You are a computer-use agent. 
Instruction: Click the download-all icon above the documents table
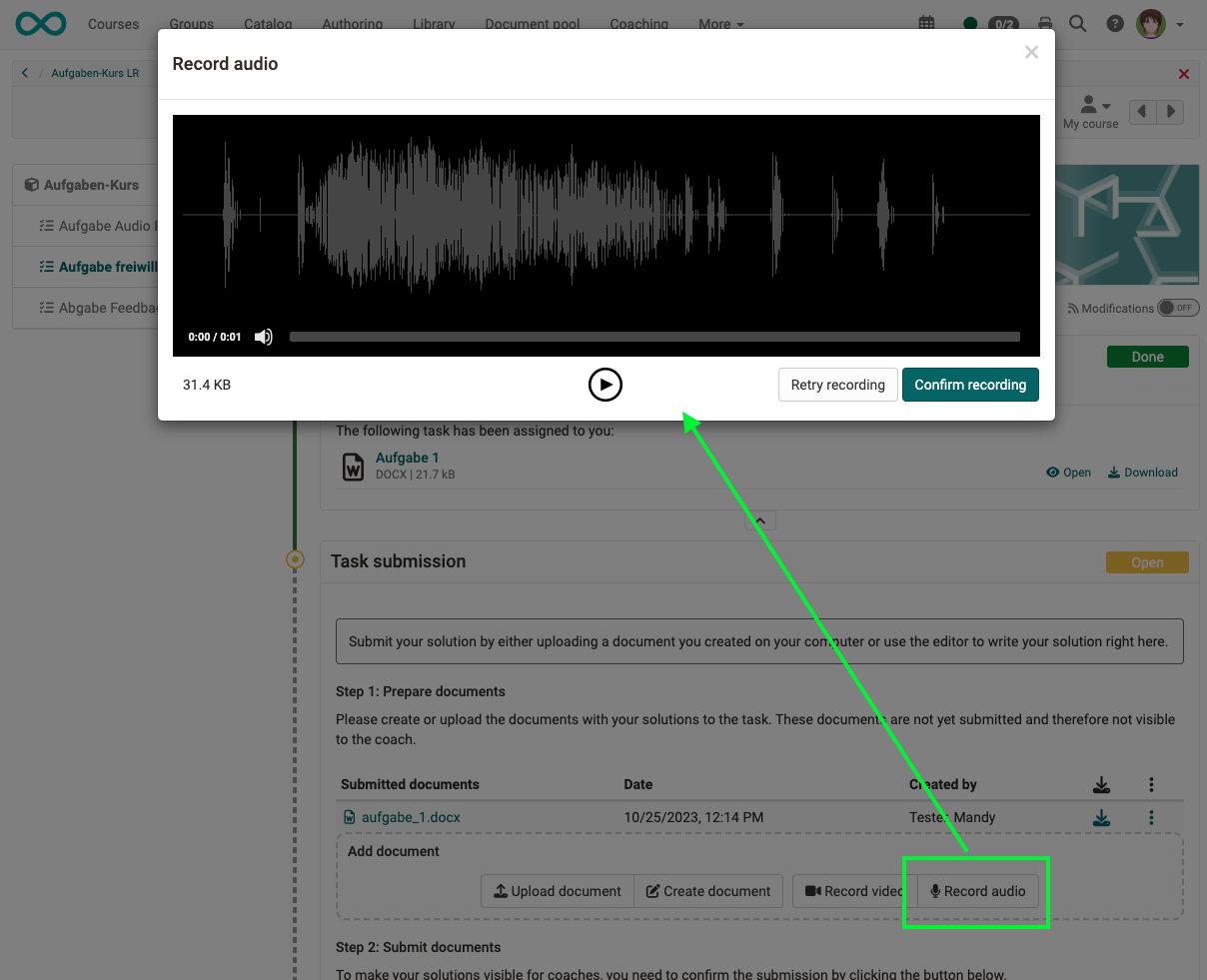[x=1101, y=784]
